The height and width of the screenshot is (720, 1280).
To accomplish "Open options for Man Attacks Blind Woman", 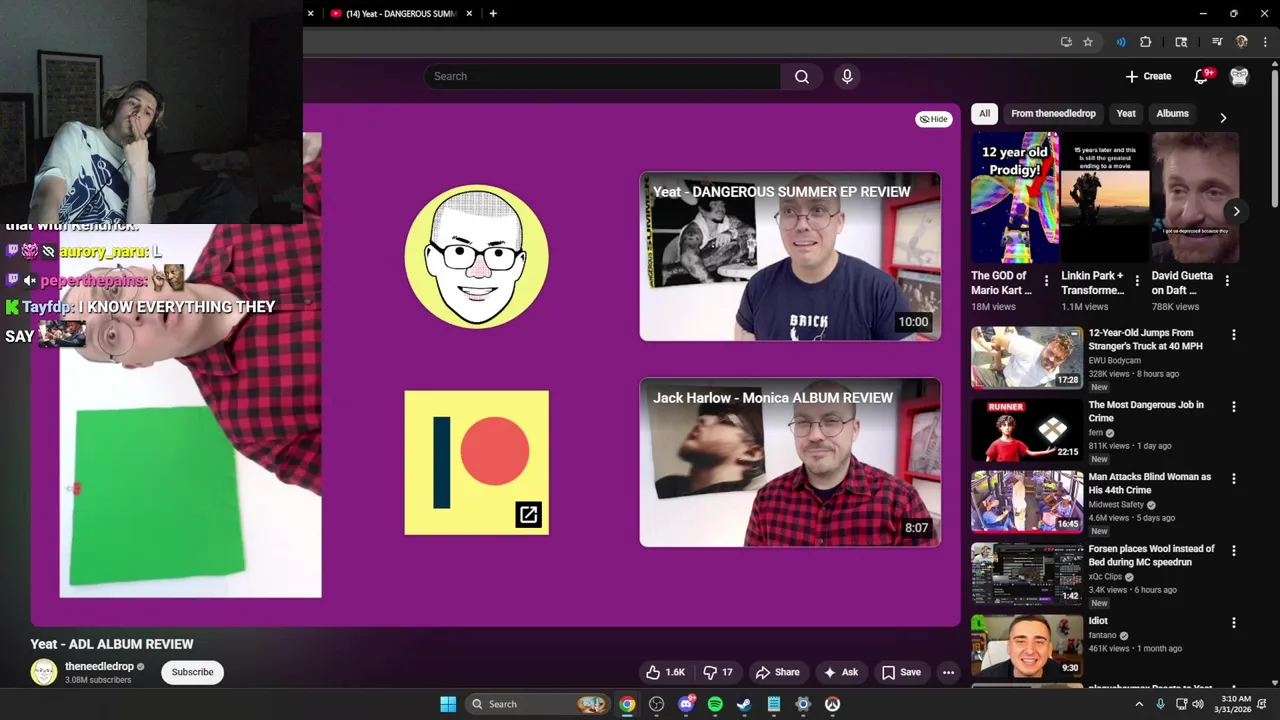I will pyautogui.click(x=1233, y=479).
